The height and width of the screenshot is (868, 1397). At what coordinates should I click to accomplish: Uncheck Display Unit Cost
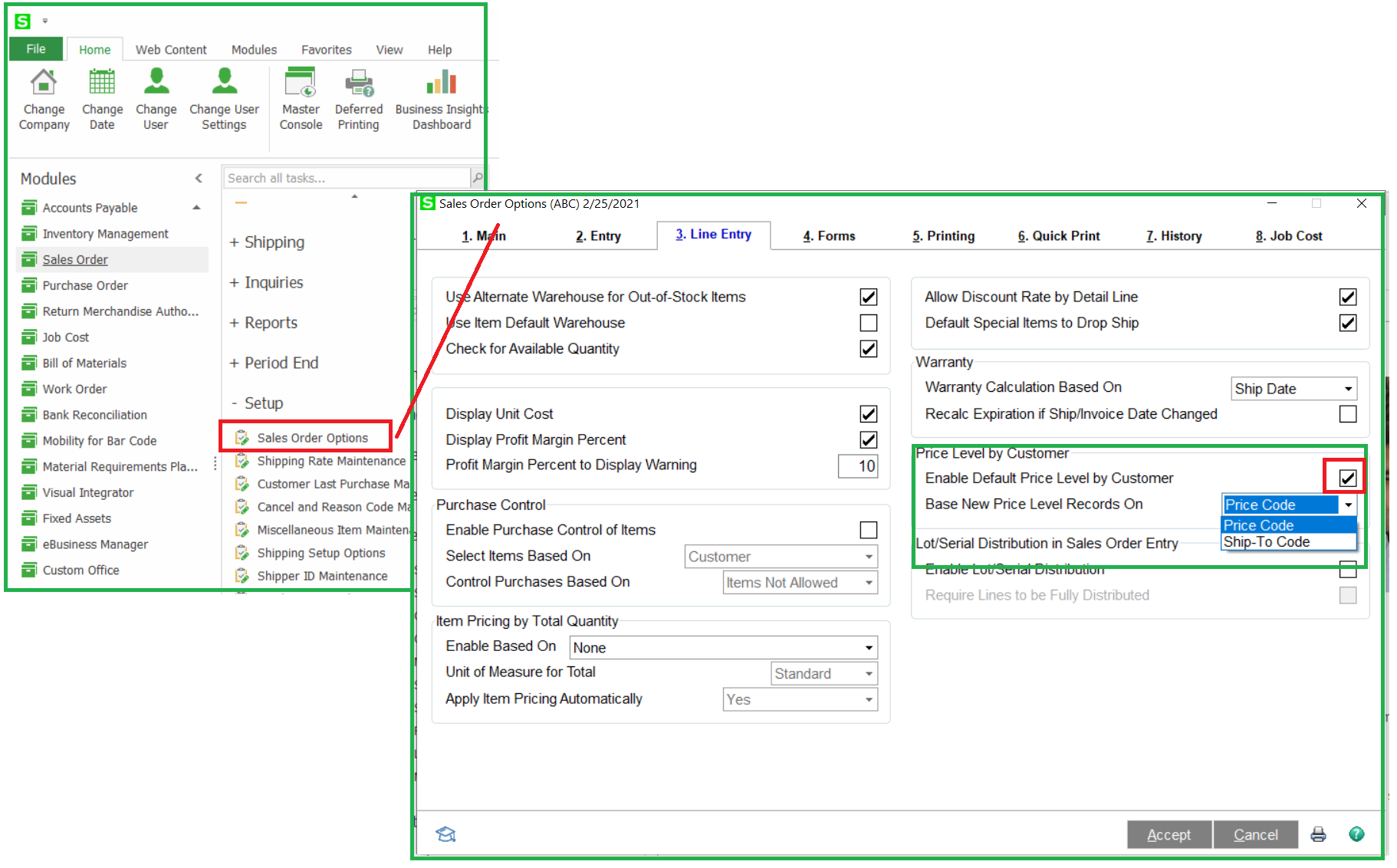[x=868, y=413]
